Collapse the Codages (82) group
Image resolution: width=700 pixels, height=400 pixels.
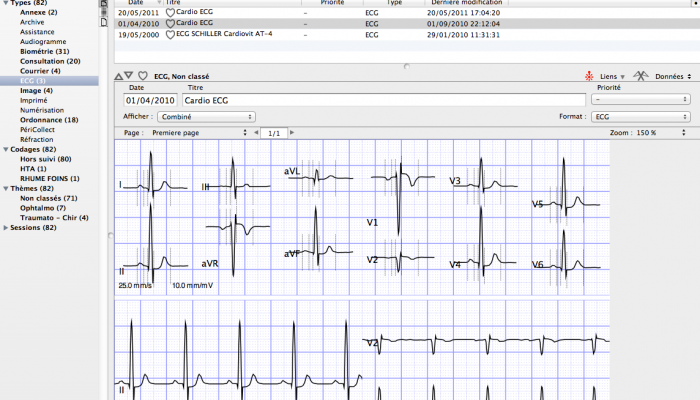click(6, 149)
